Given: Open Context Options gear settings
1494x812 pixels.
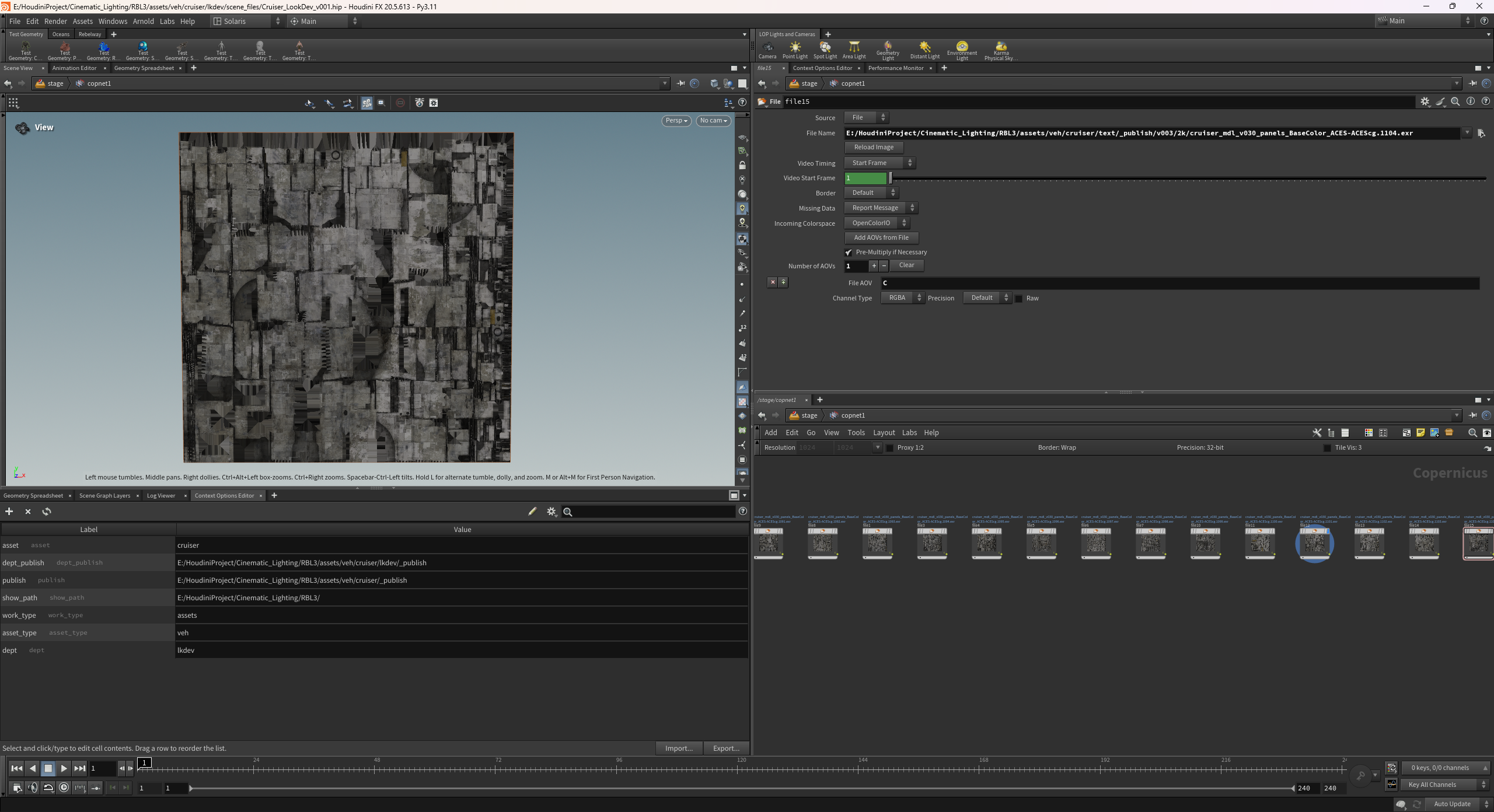Looking at the screenshot, I should tap(551, 512).
